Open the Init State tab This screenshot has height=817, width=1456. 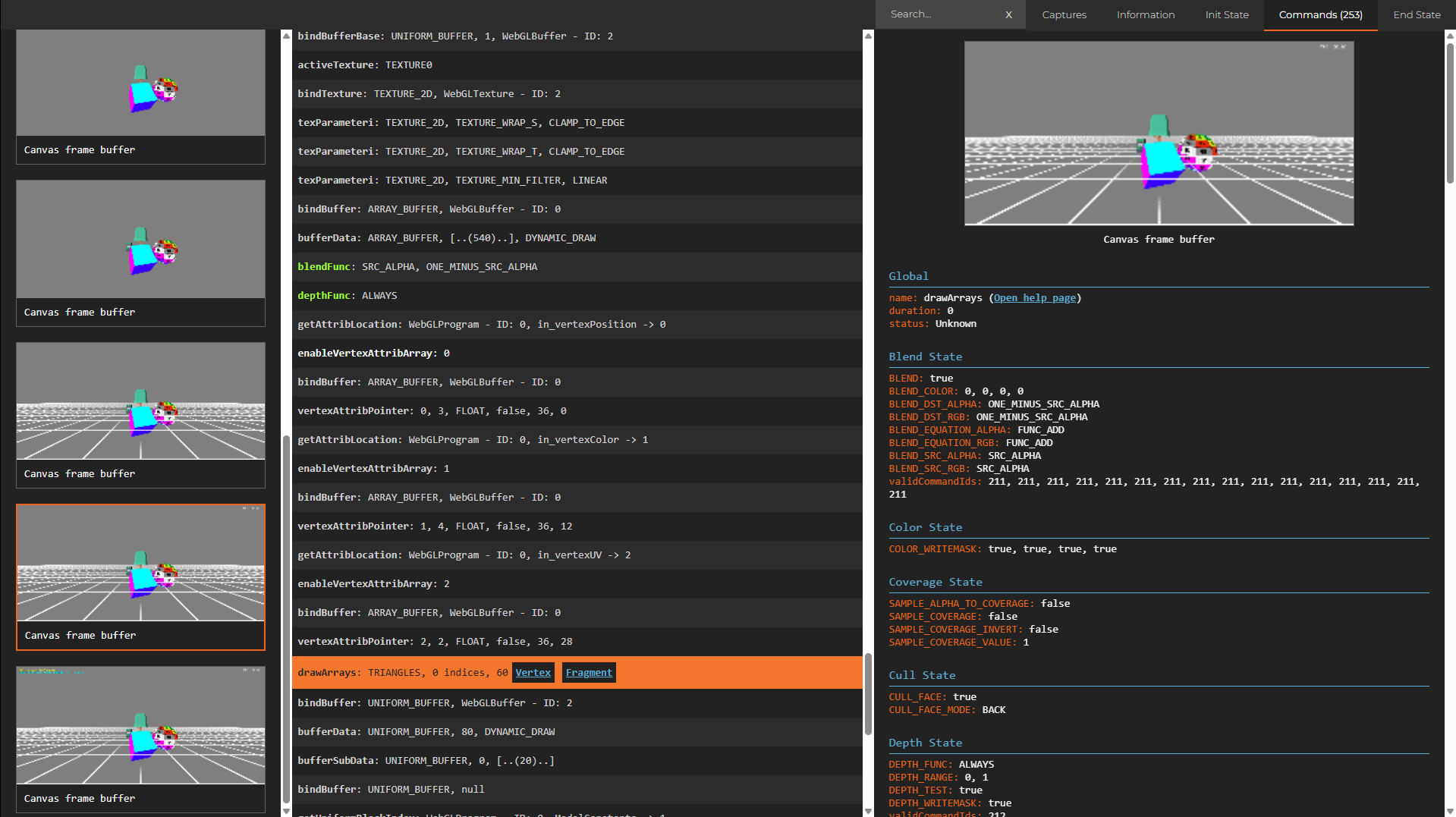1226,14
